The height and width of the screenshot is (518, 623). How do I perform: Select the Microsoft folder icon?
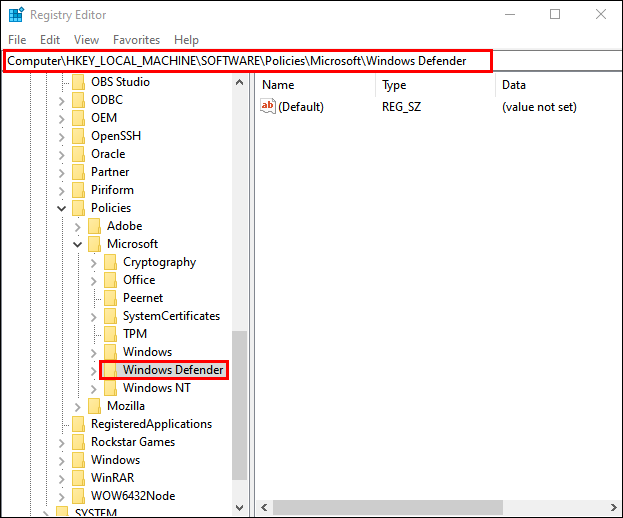click(94, 244)
